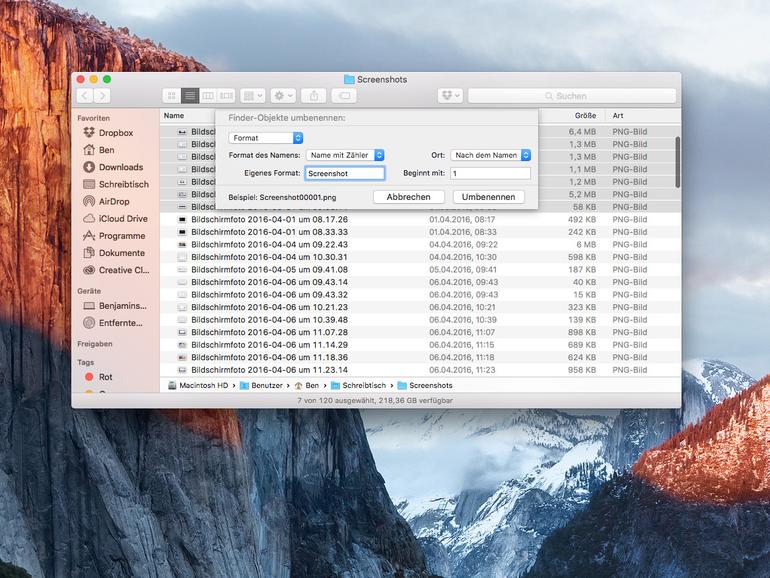Open the gear action menu
Image resolution: width=770 pixels, height=578 pixels.
point(283,96)
